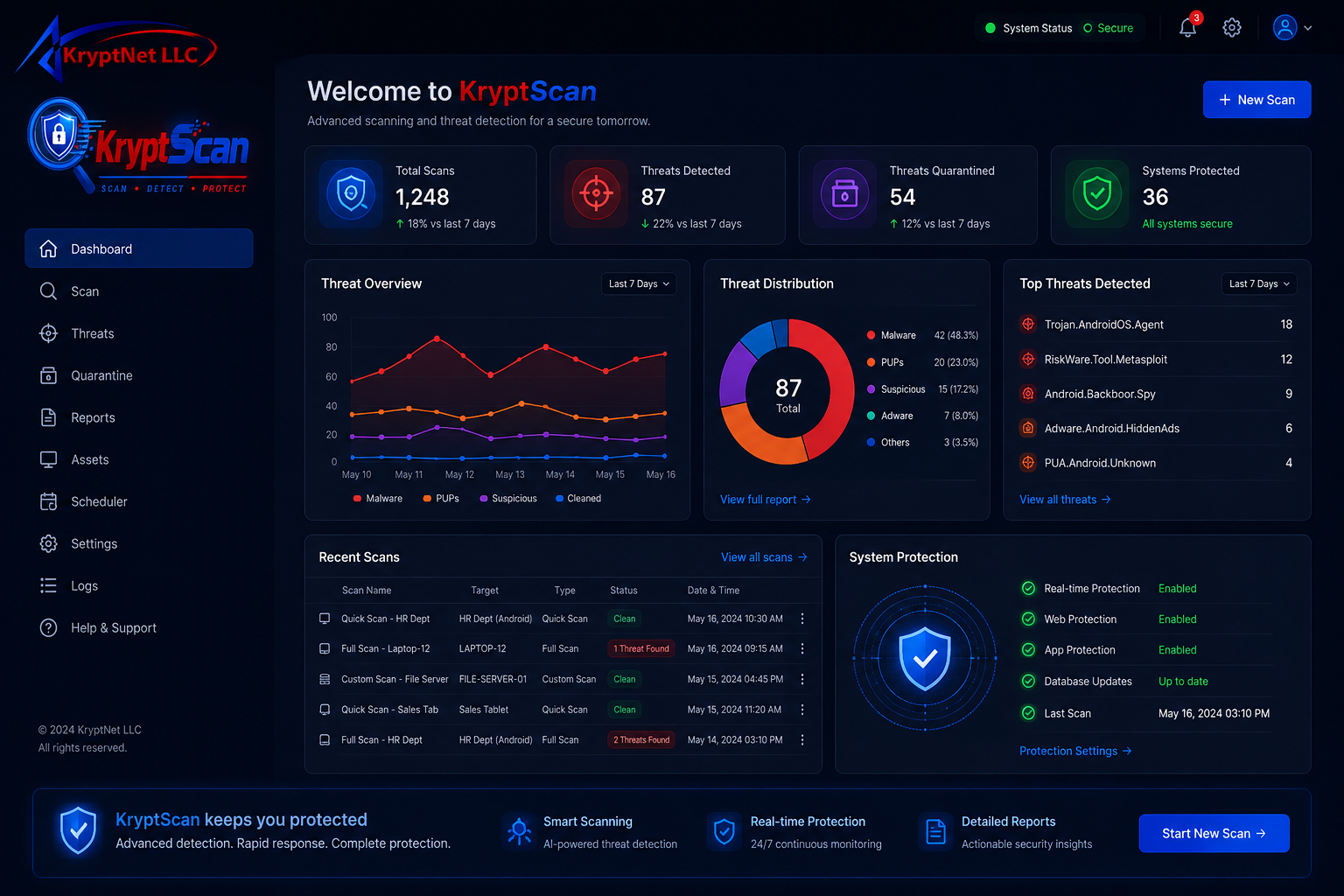
Task: Click the KryptScan magnifier logo
Action: [x=139, y=147]
